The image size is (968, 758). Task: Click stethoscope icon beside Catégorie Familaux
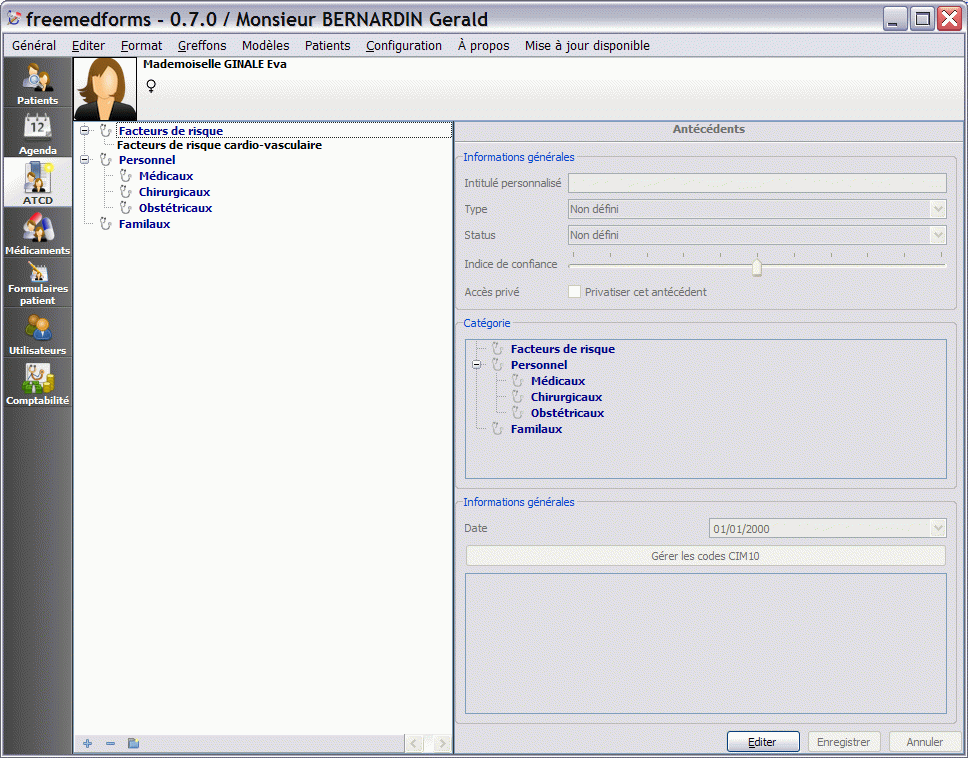click(498, 429)
